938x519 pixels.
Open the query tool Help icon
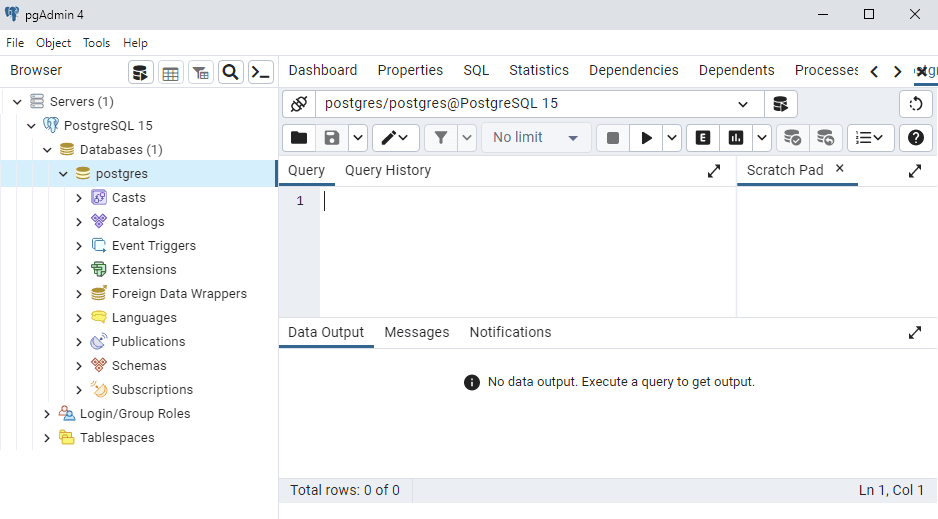915,138
